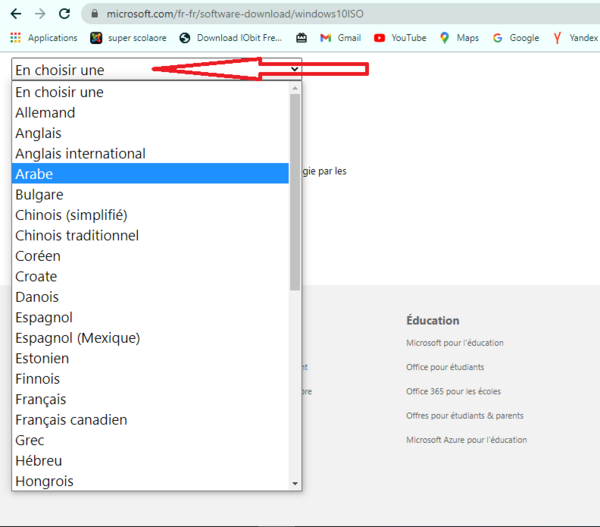Viewport: 600px width, 527px height.
Task: Open 'Office 365 pour les écoles' link
Action: [453, 391]
